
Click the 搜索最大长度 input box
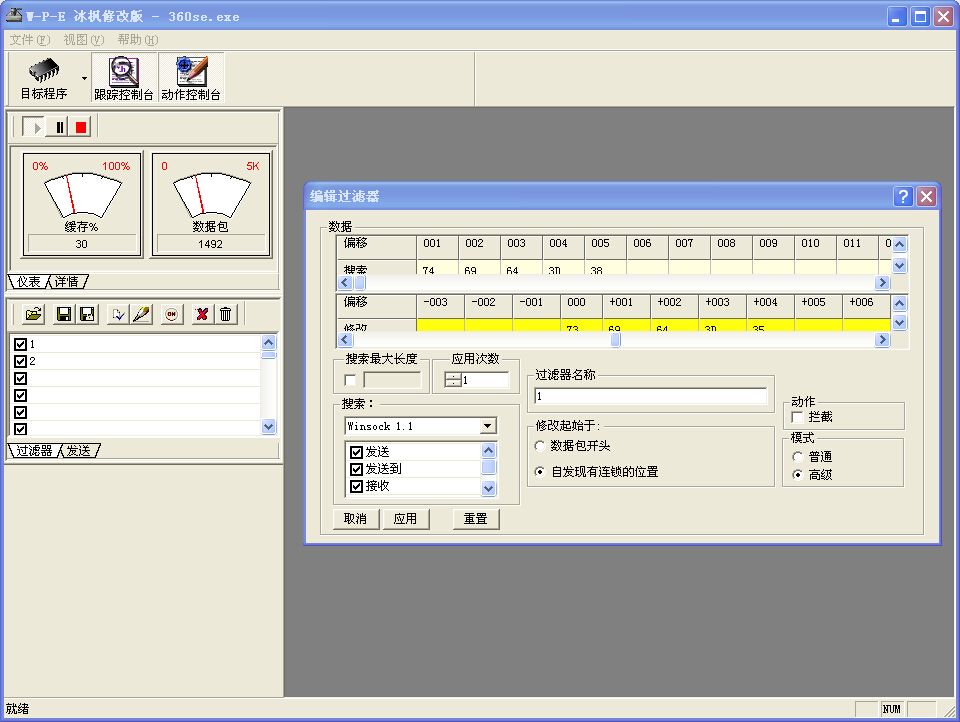392,380
